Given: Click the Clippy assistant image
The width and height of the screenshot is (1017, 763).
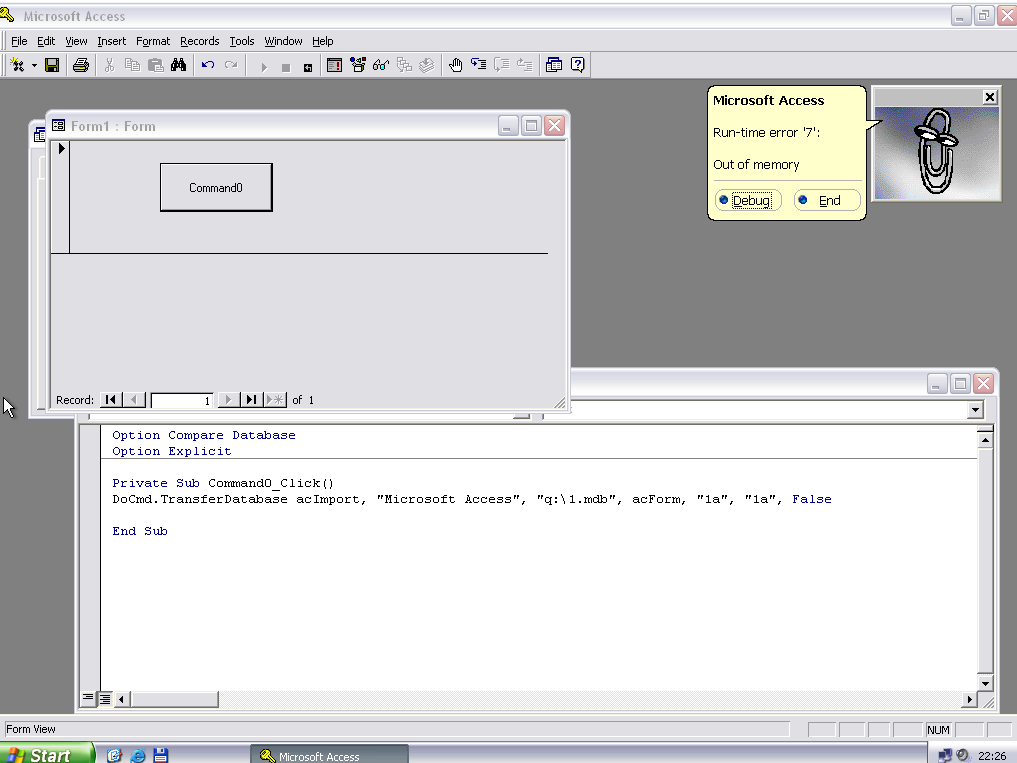Looking at the screenshot, I should point(937,153).
